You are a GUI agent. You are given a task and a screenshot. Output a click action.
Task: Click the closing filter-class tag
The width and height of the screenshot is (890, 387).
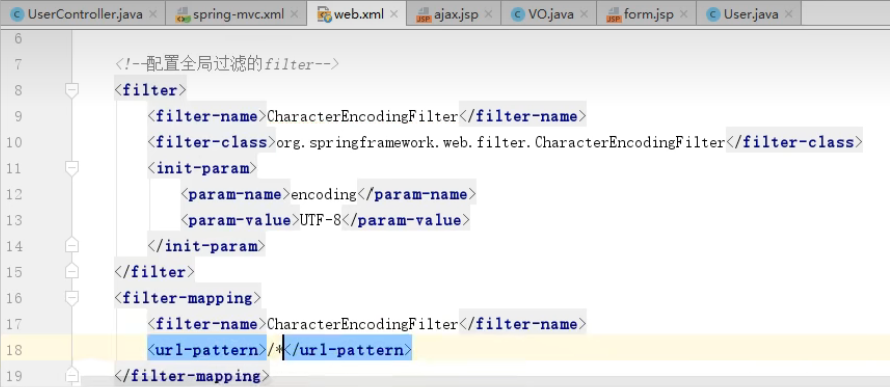[794, 142]
